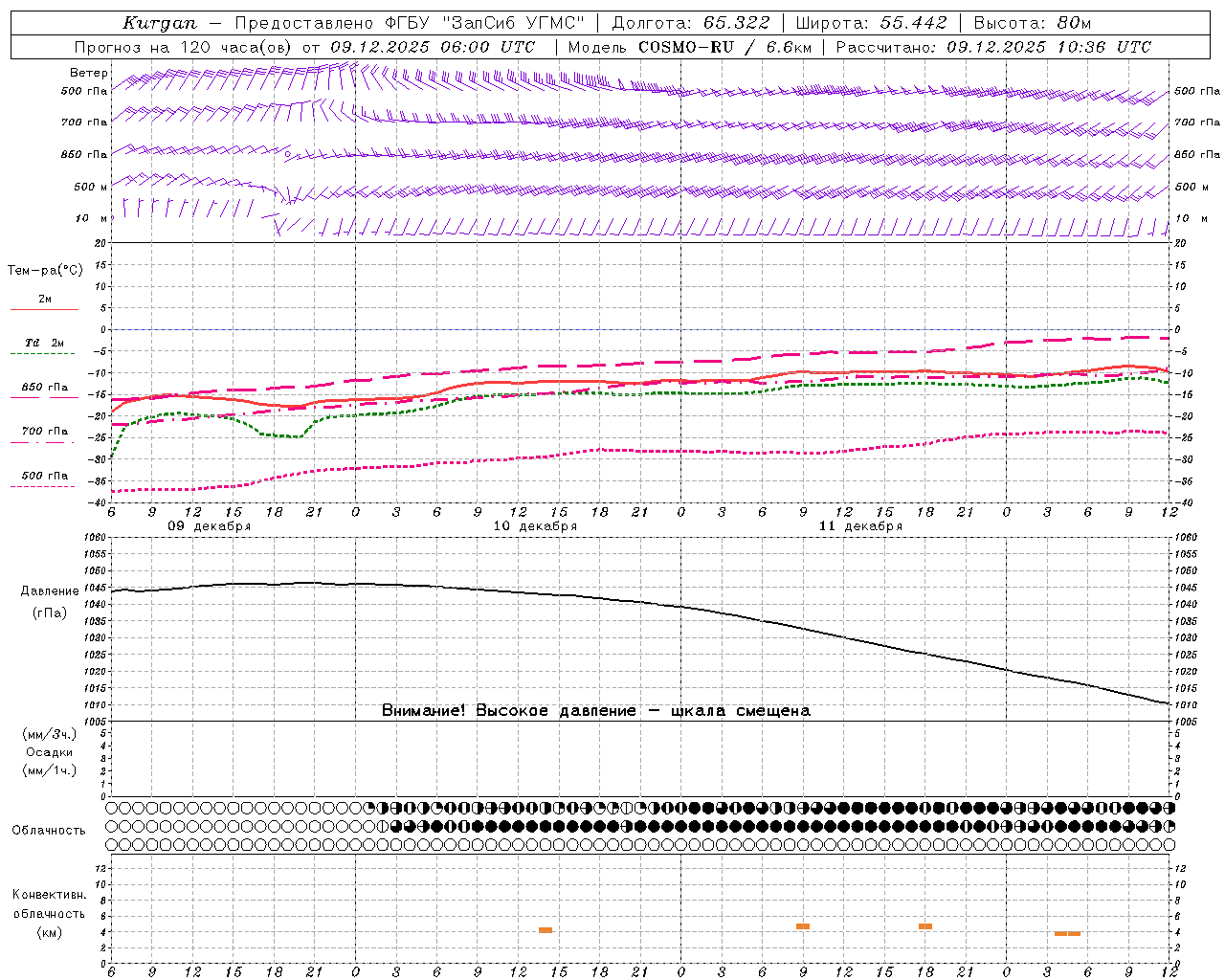Click the 10 декабря date label
This screenshot has width=1225, height=980.
coord(535,526)
